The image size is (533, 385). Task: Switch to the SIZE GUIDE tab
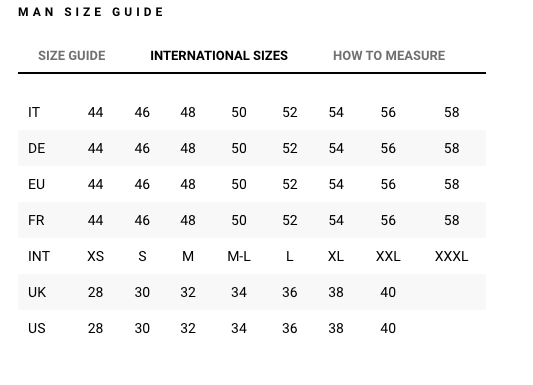point(72,56)
